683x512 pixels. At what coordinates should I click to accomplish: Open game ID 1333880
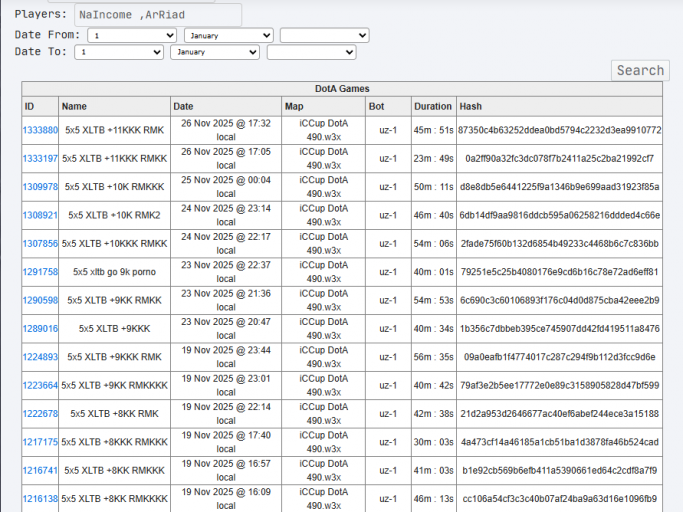(40, 130)
